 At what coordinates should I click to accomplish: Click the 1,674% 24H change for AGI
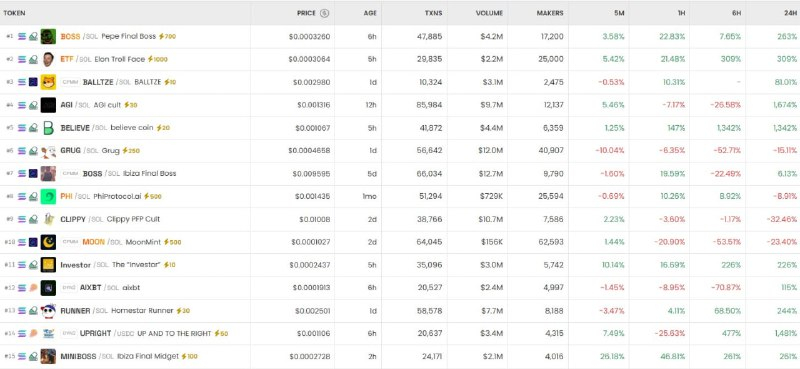[785, 105]
